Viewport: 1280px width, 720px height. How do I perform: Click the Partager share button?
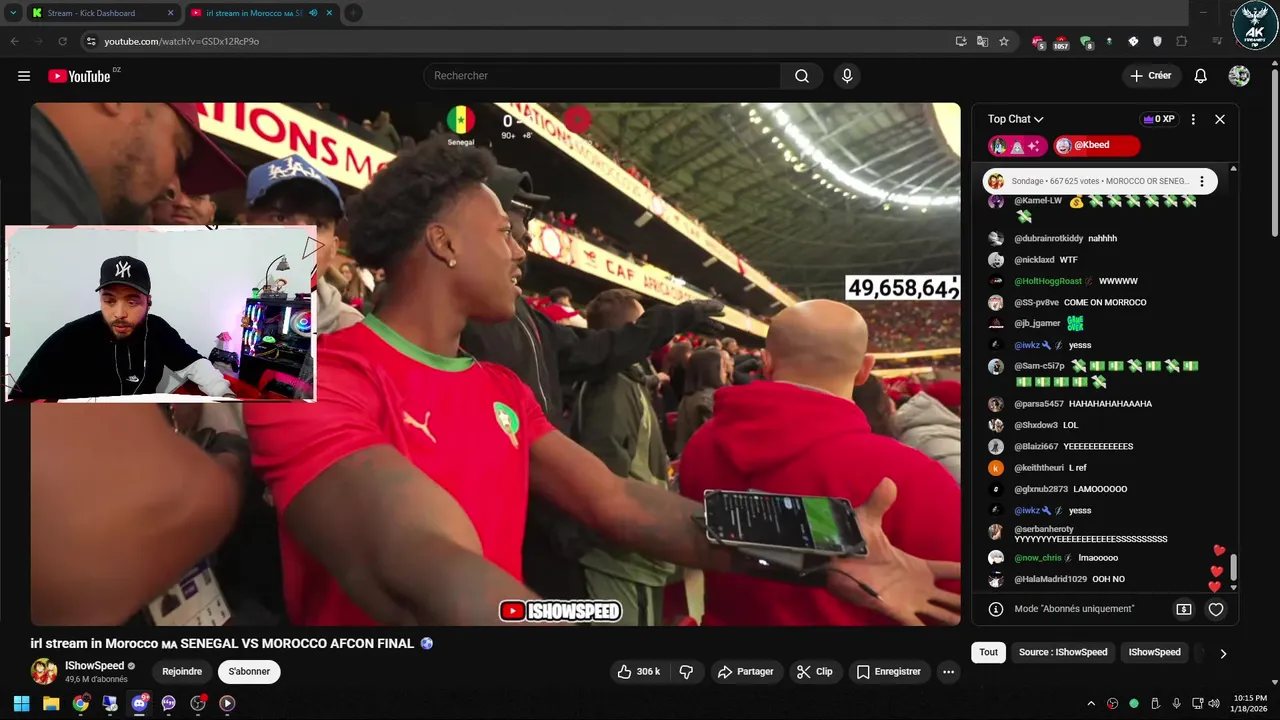745,672
